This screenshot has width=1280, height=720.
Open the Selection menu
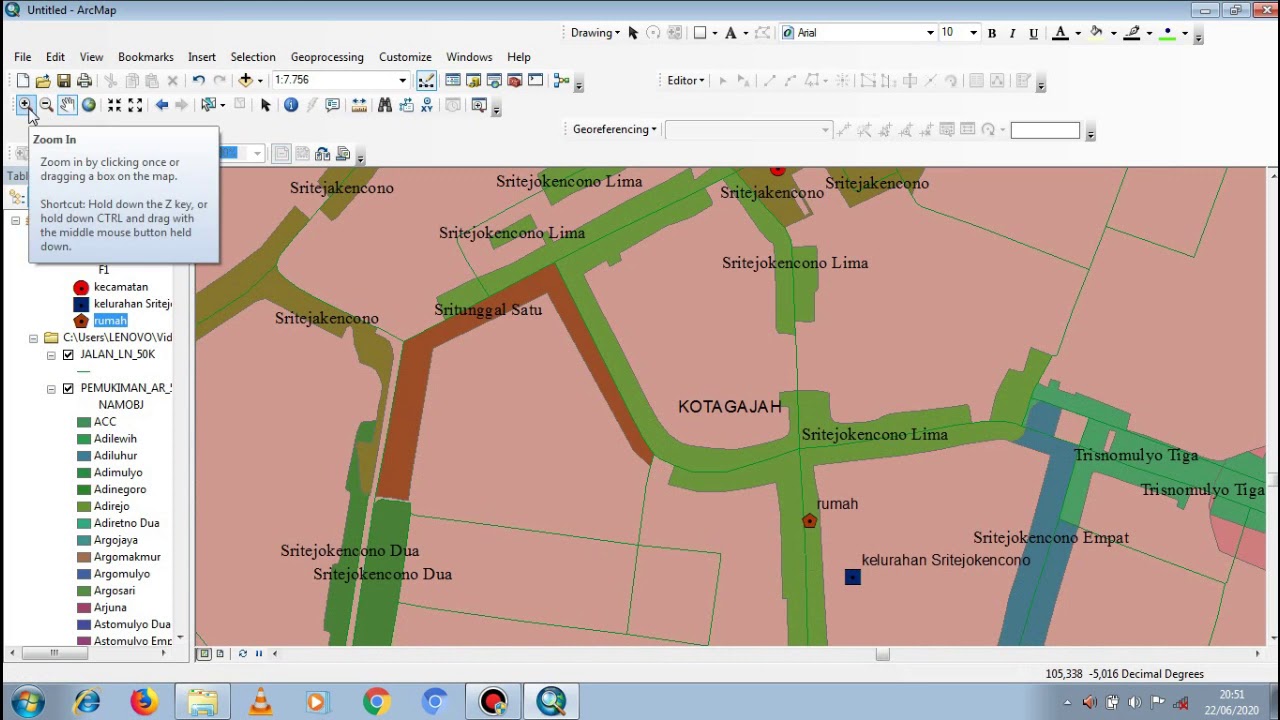(x=253, y=57)
